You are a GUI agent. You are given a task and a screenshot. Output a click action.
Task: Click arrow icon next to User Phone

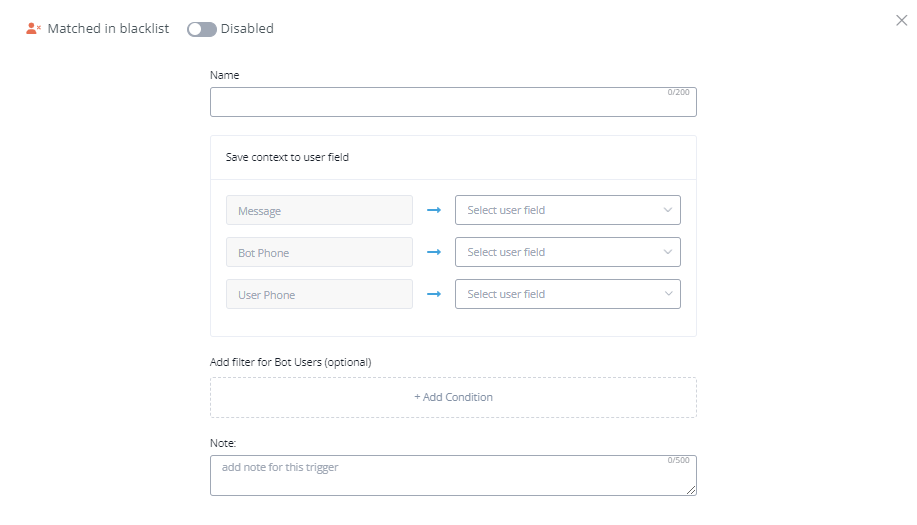coord(433,294)
